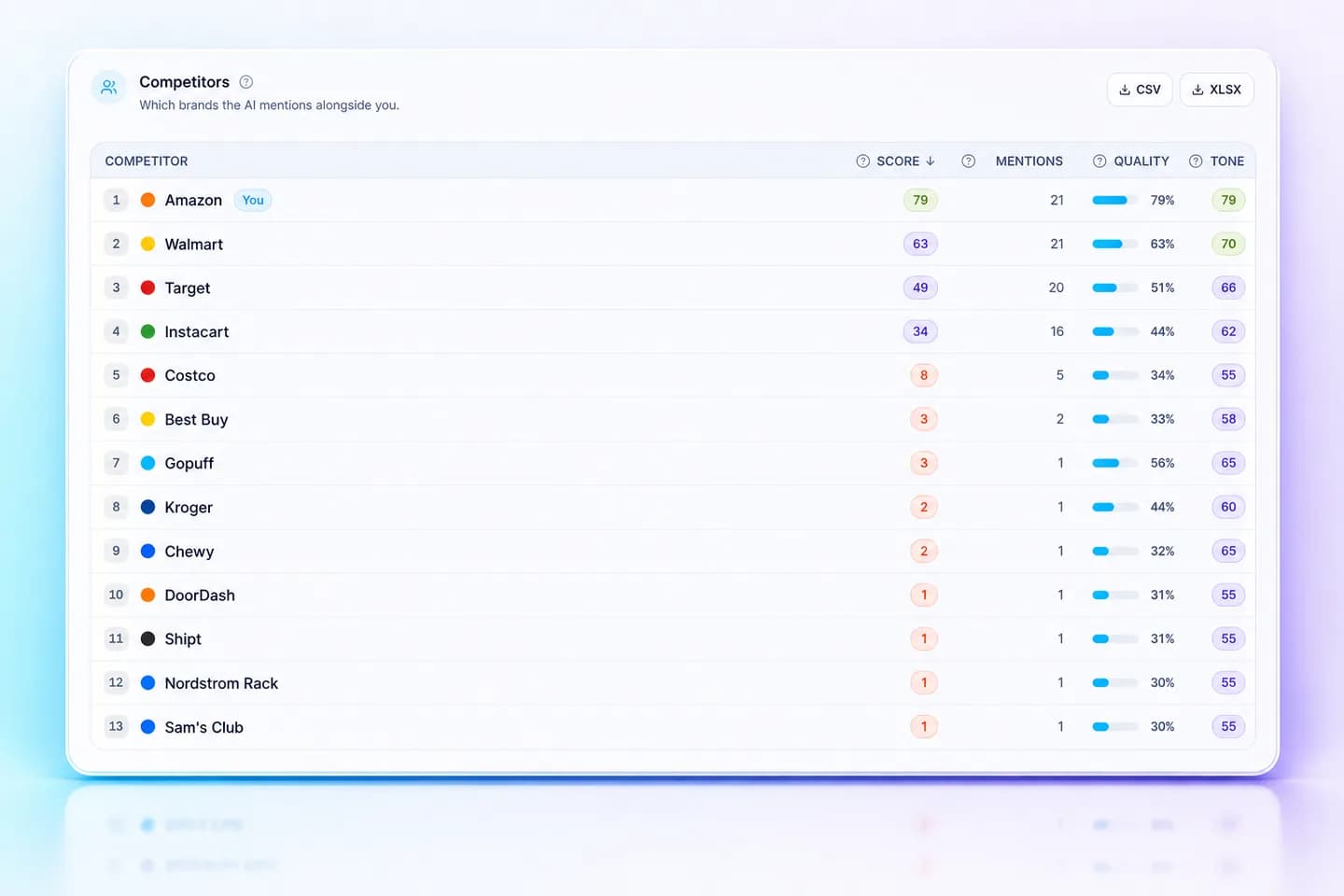The width and height of the screenshot is (1344, 896).
Task: Select the Kroger competitor name
Action: [189, 507]
